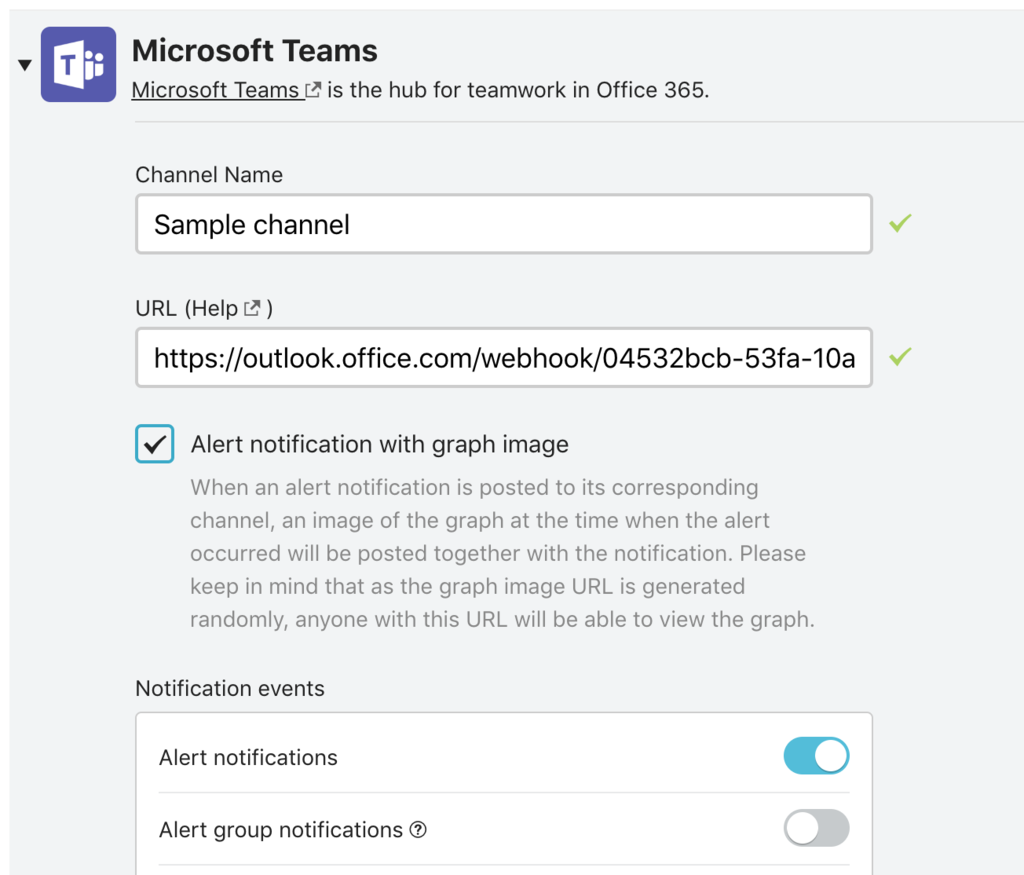Enable the Alert group notifications toggle
This screenshot has width=1024, height=875.
[x=816, y=828]
